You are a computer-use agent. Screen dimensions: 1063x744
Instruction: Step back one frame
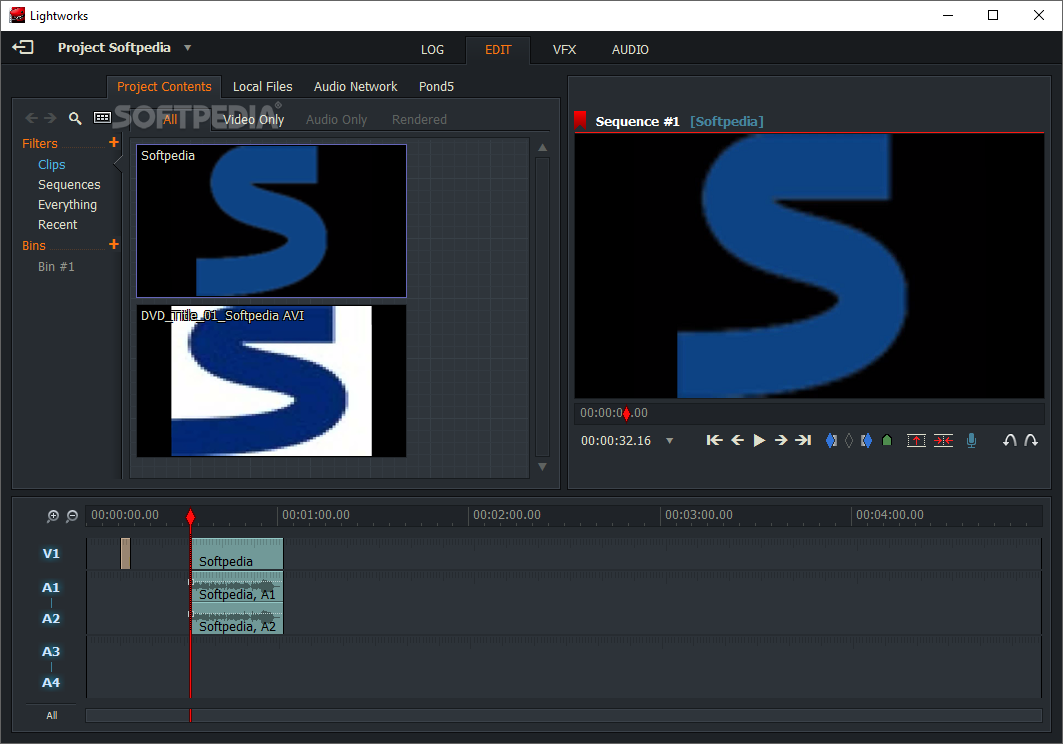(738, 440)
